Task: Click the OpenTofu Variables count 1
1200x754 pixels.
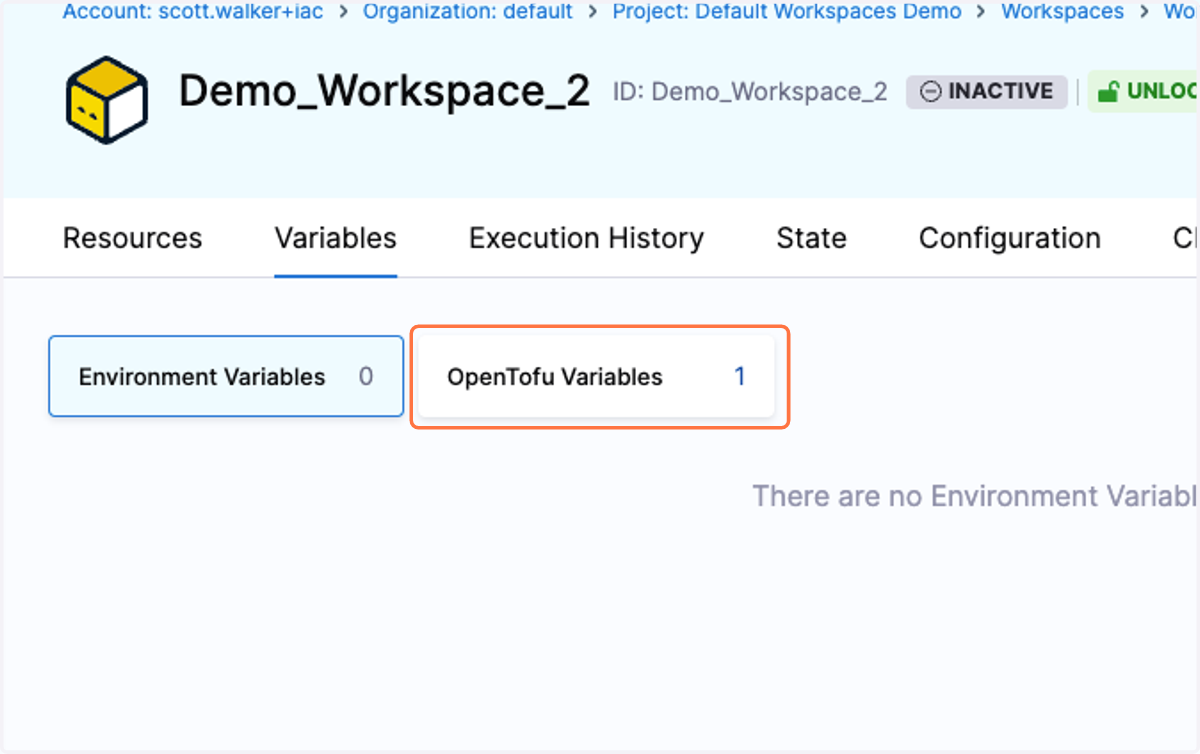Action: click(x=740, y=377)
